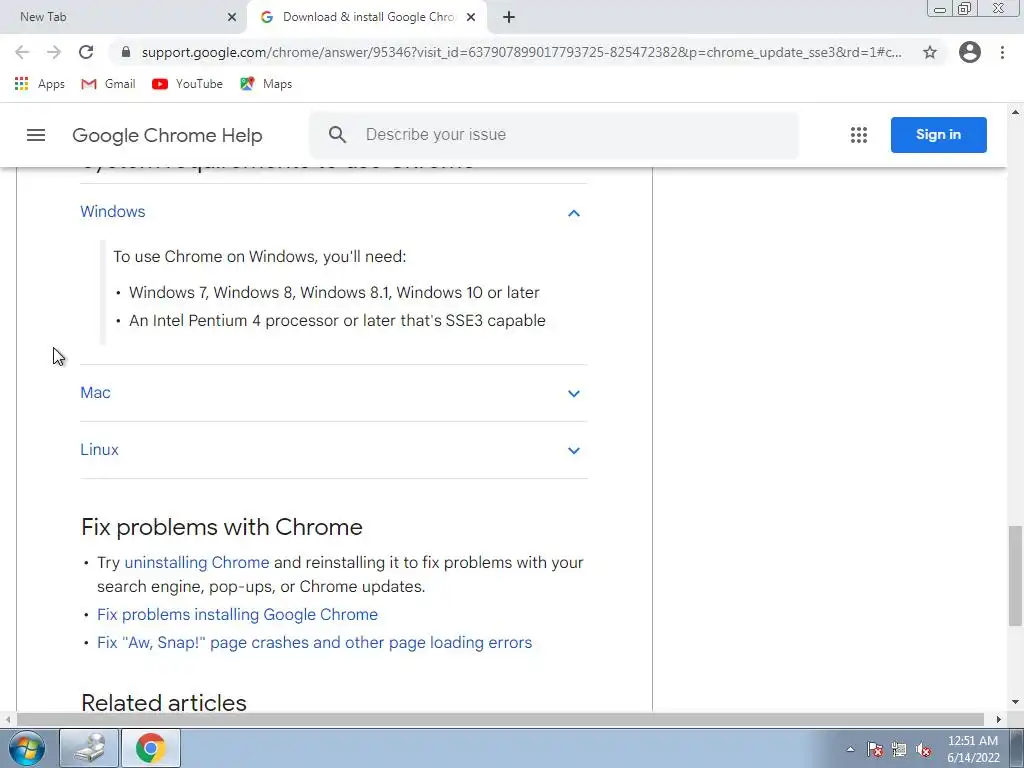
Task: Open Fix problems installing Google Chrome link
Action: pos(237,615)
